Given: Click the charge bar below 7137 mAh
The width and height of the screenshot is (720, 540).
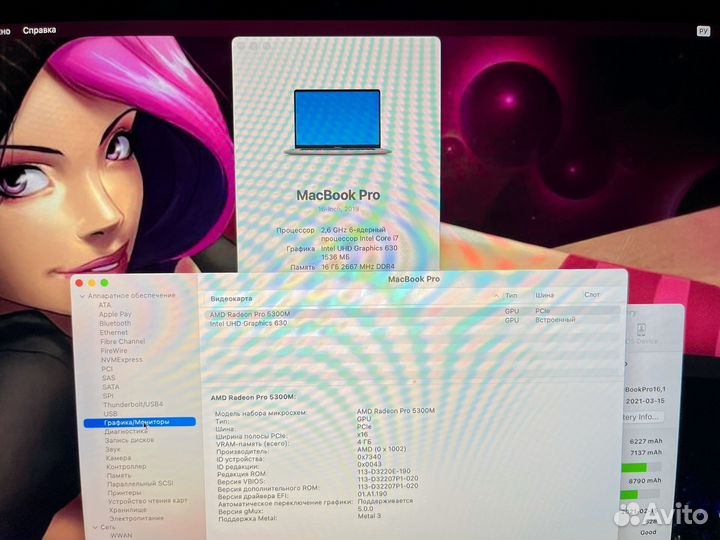Looking at the screenshot, I should [642, 468].
